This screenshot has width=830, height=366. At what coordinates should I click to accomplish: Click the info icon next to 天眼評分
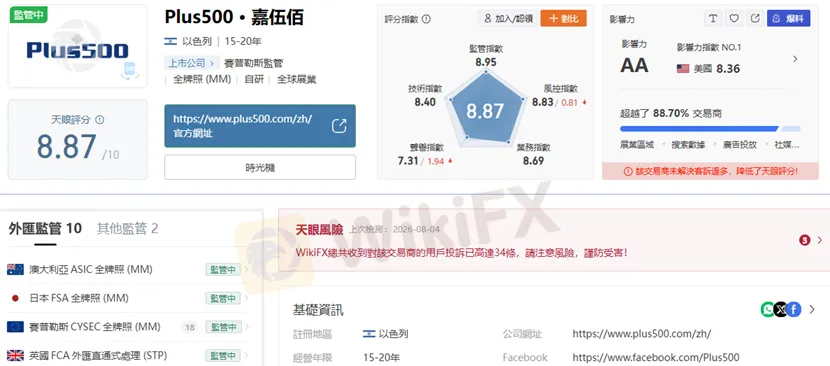(99, 120)
